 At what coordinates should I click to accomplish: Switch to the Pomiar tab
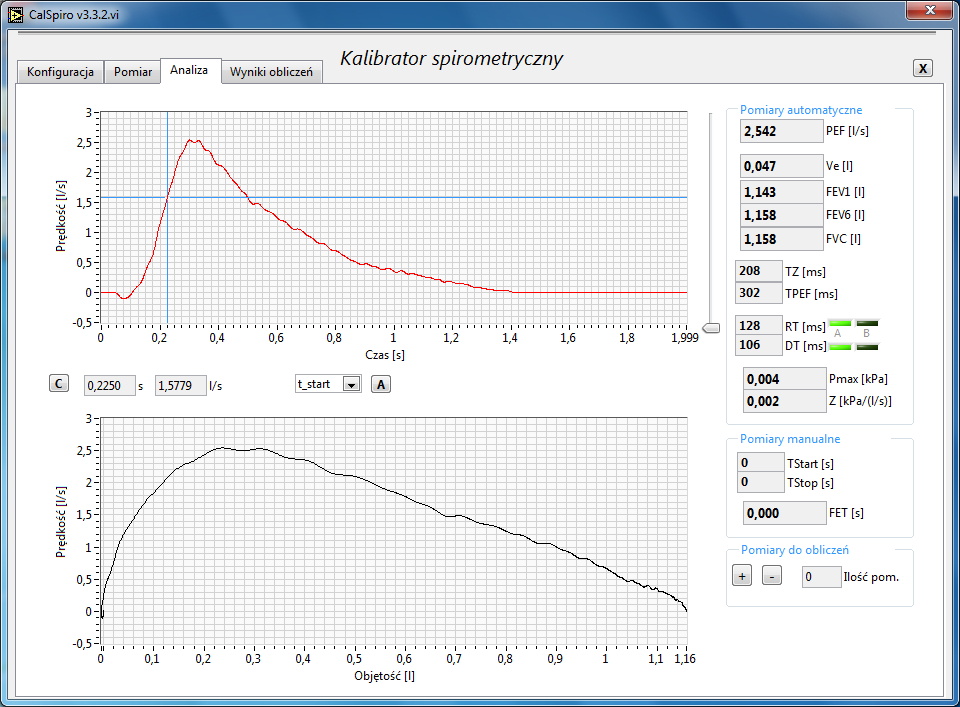(x=132, y=72)
